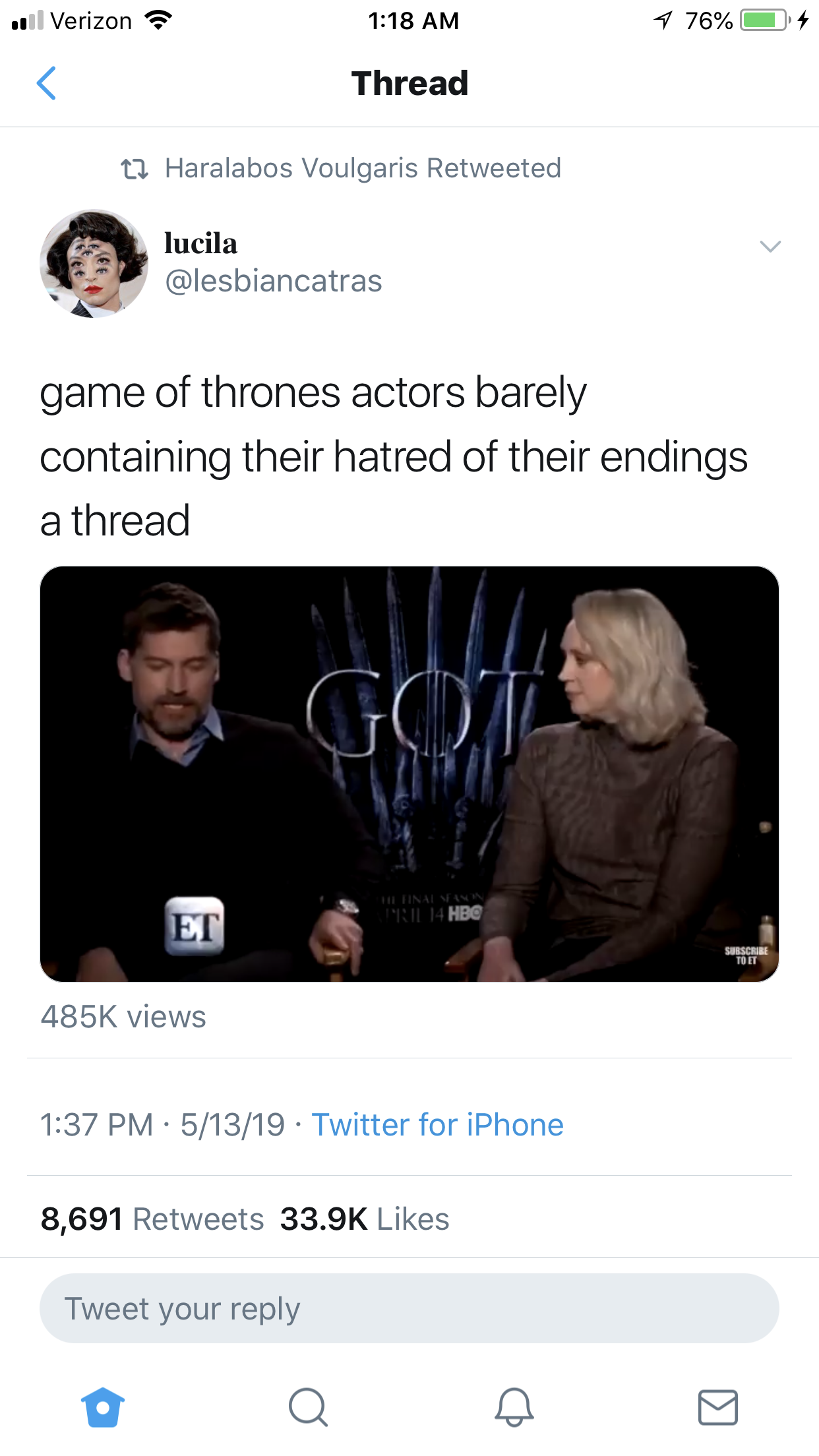Open the Search magnifier icon

[x=308, y=1407]
